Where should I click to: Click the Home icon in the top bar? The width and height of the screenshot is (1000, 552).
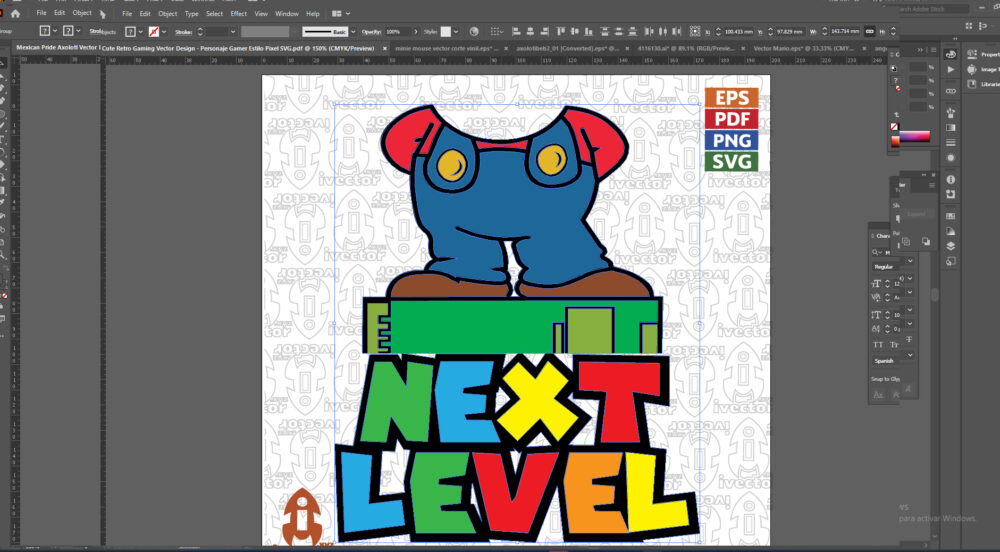tap(15, 13)
